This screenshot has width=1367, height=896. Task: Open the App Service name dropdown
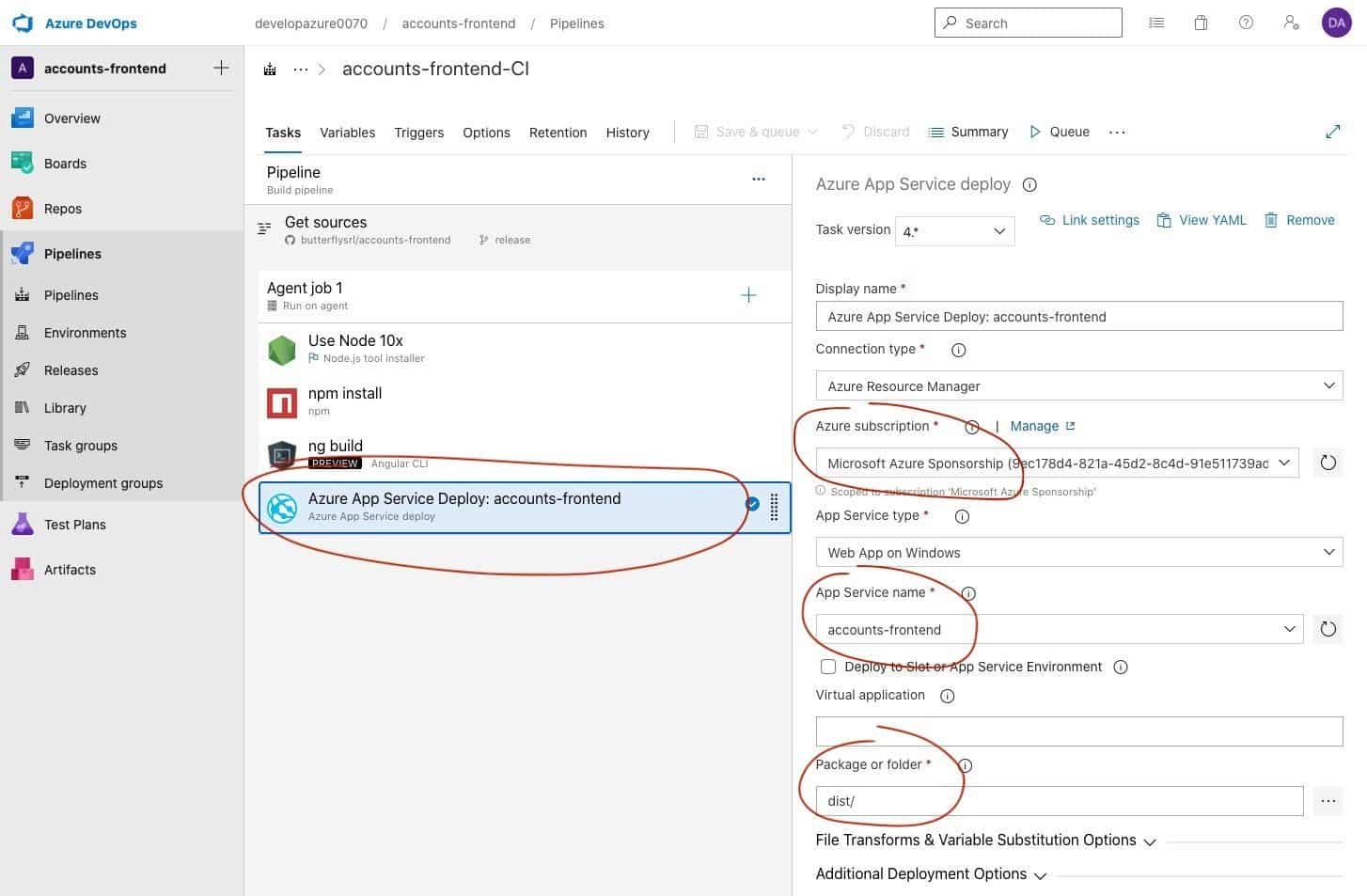[x=1060, y=629]
